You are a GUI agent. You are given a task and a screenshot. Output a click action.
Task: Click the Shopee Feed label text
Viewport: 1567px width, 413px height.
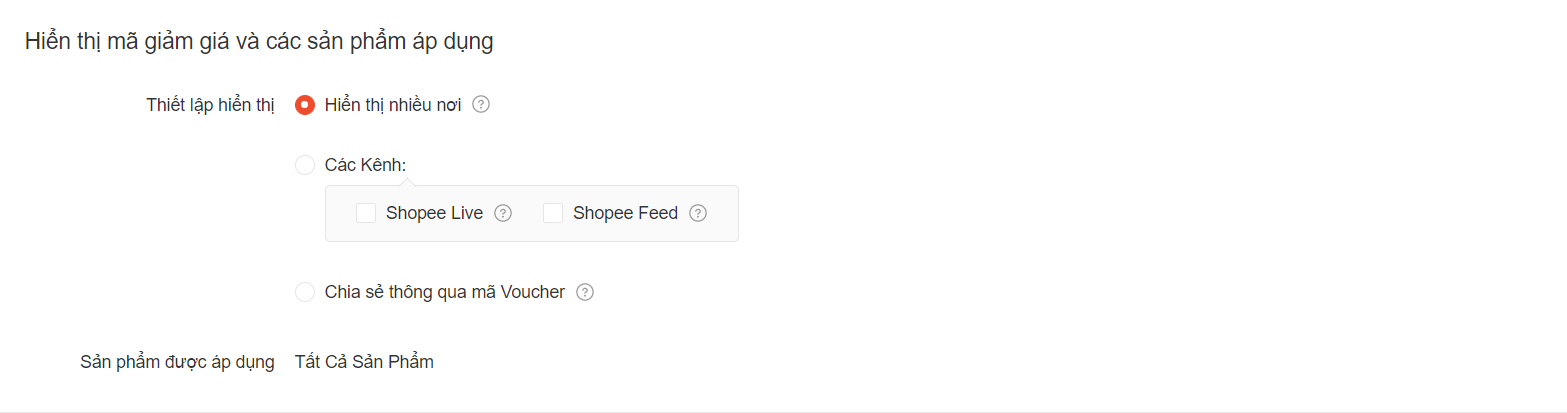point(625,213)
